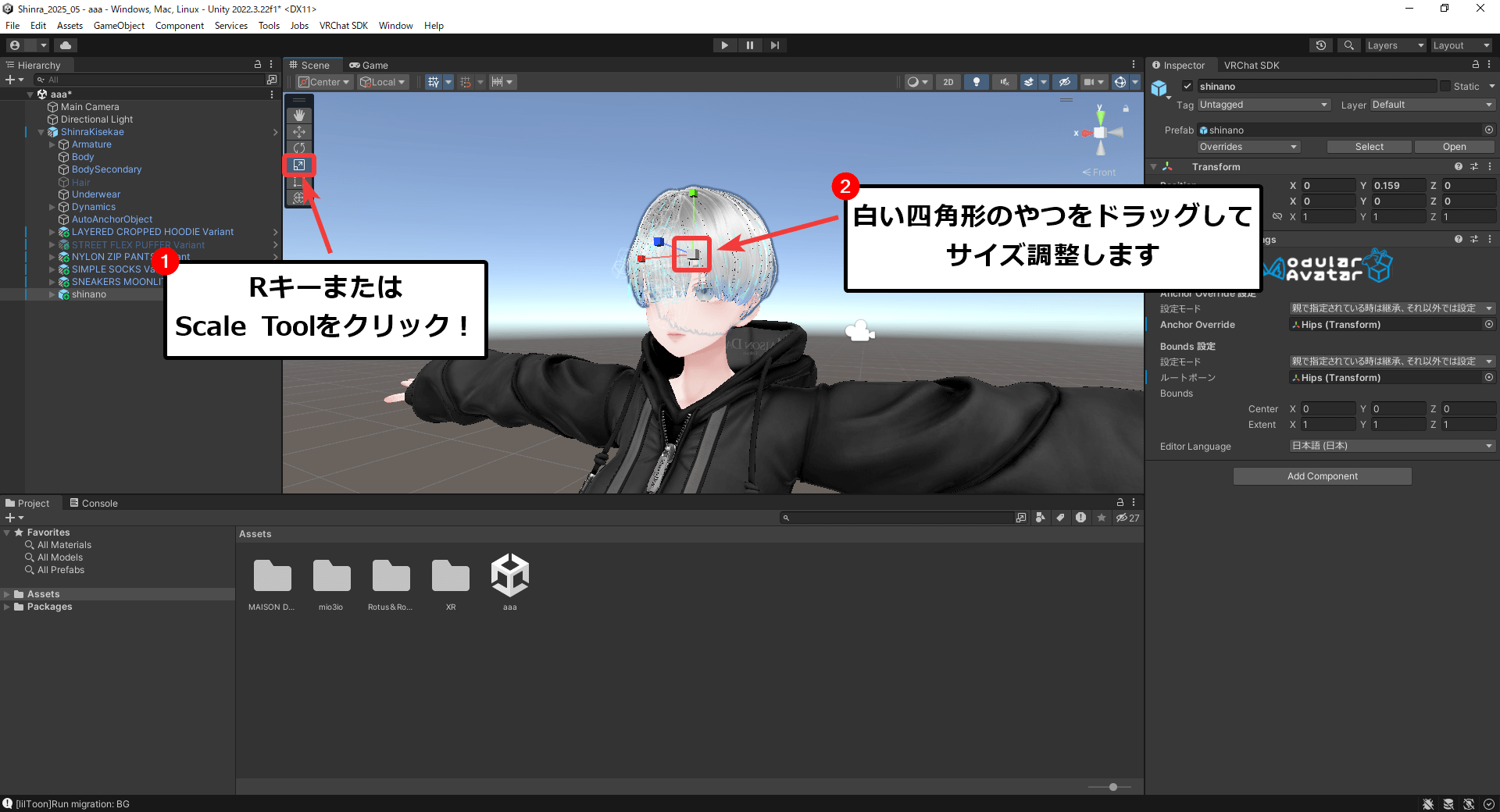Select the Transform tool in scene toolbar
The width and height of the screenshot is (1500, 812).
click(299, 198)
